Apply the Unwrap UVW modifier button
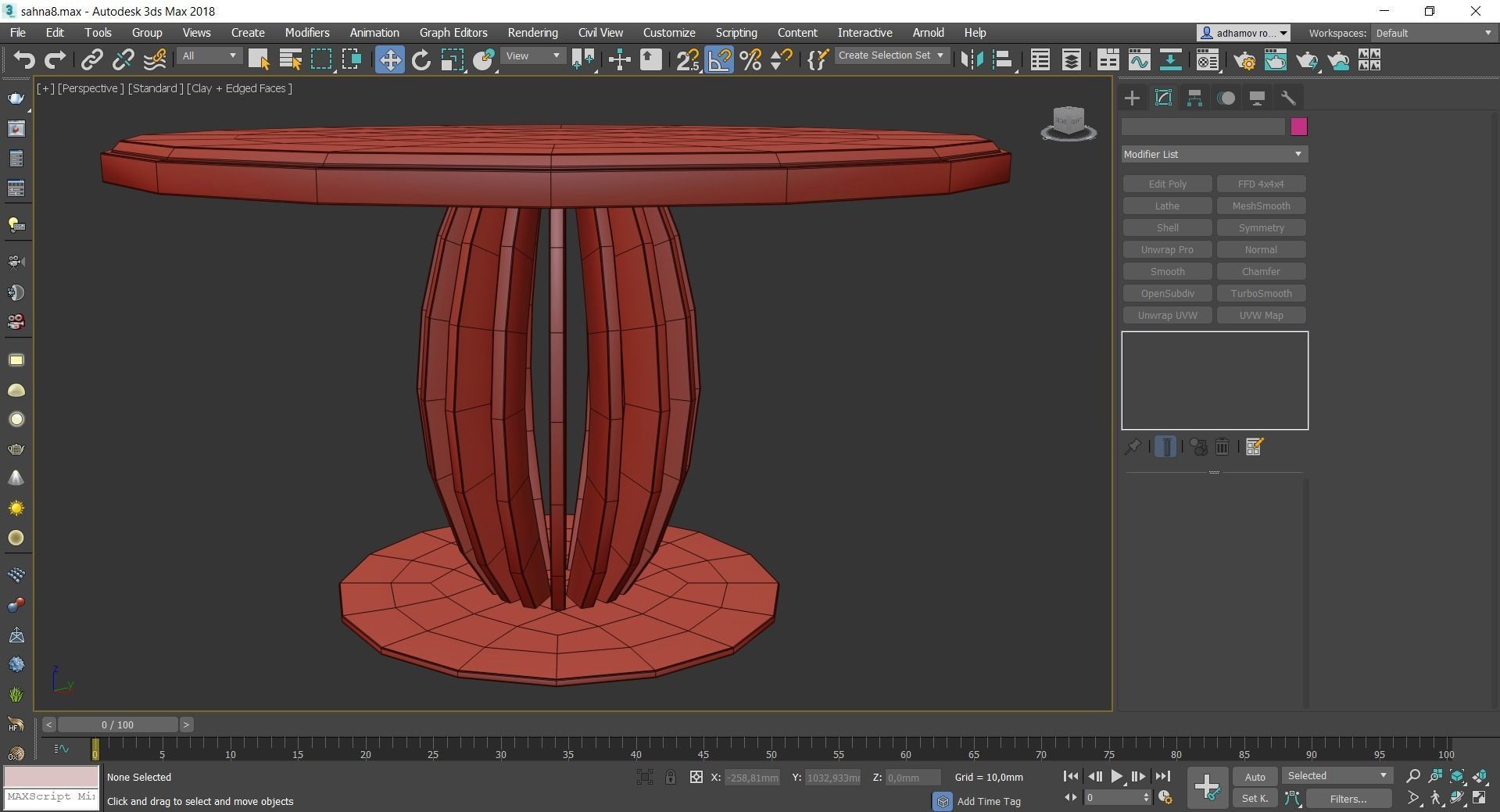The width and height of the screenshot is (1500, 812). tap(1167, 315)
